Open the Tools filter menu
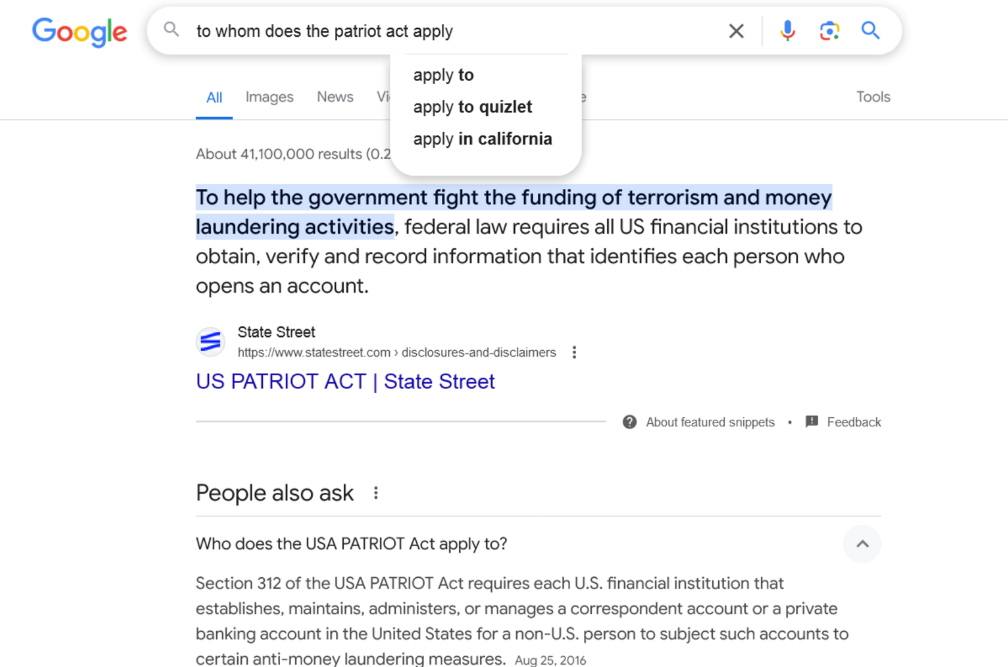This screenshot has width=1008, height=667. [x=873, y=97]
